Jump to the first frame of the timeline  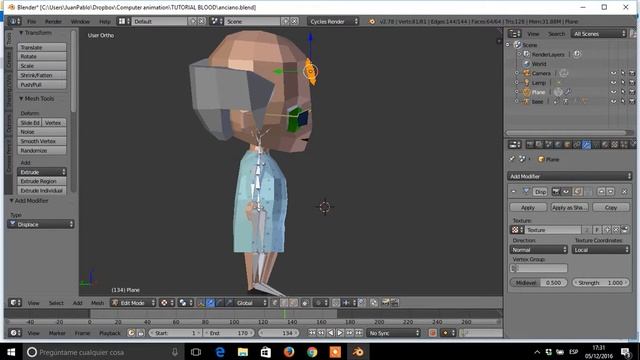[312, 333]
